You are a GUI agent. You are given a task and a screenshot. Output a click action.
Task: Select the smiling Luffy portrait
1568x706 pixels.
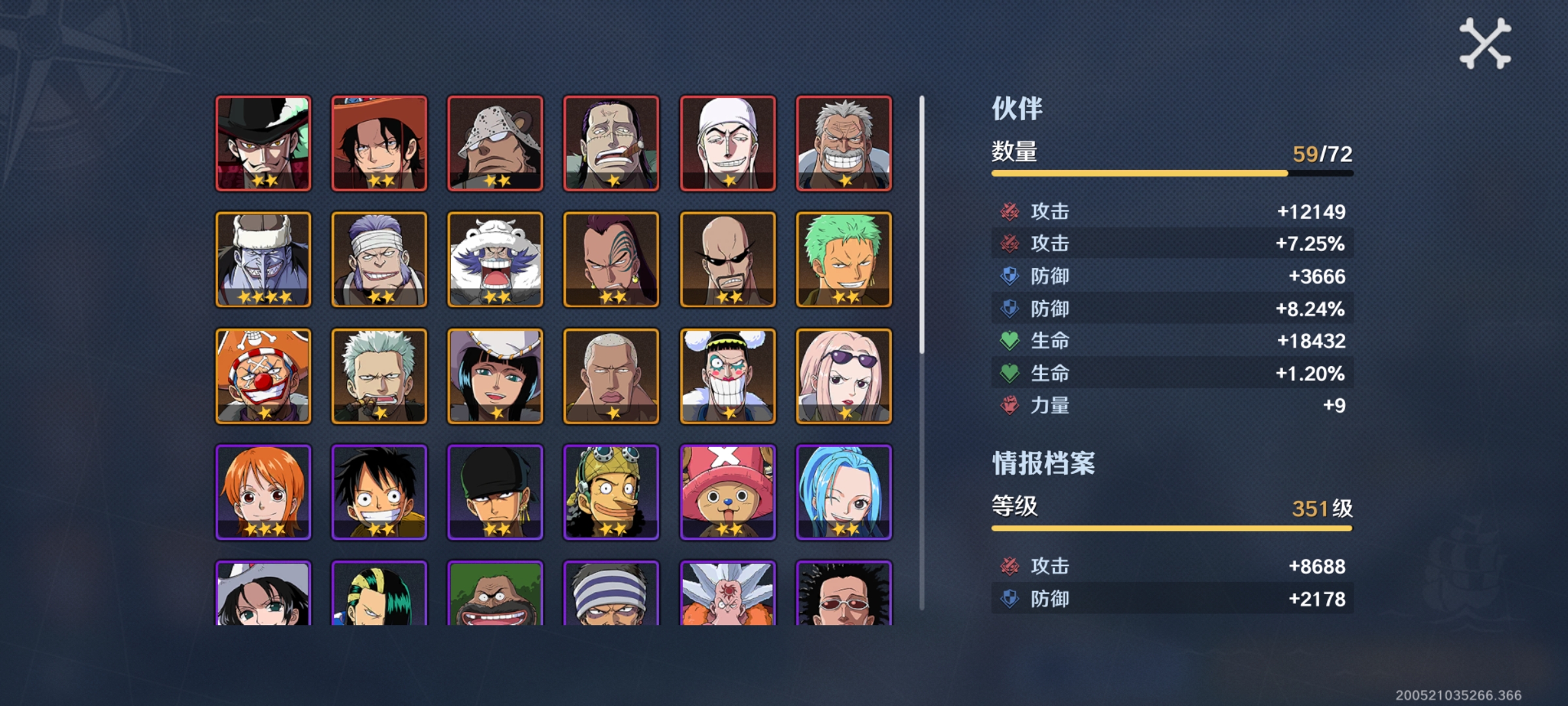(x=380, y=492)
